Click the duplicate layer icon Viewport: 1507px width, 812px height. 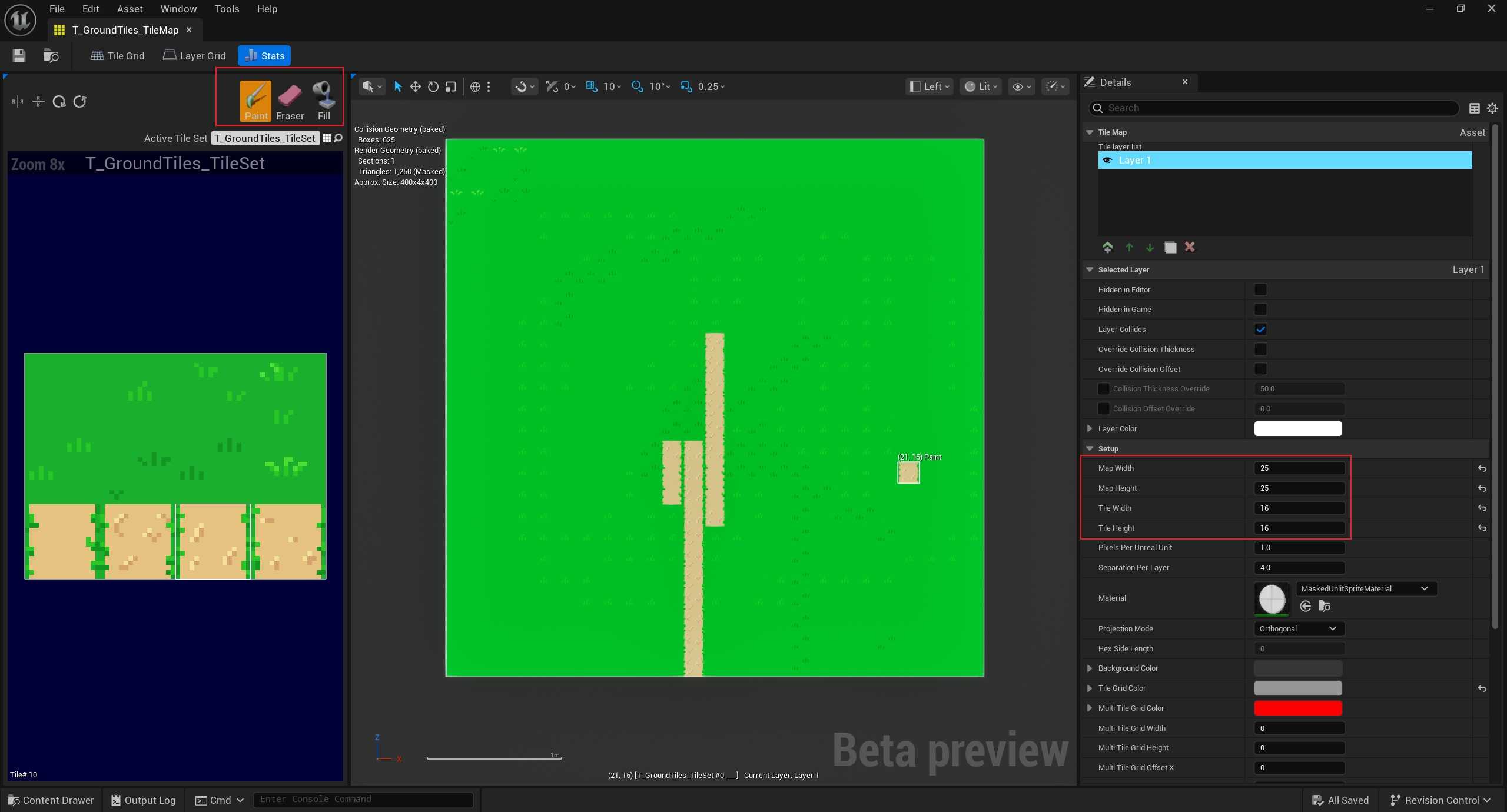coord(1170,247)
